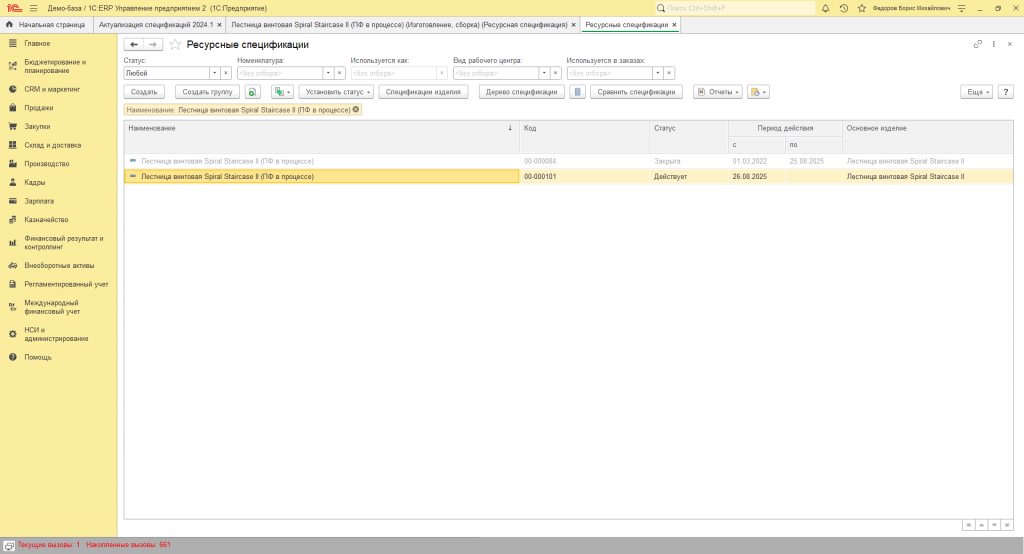Open notifications bell icon

point(825,8)
